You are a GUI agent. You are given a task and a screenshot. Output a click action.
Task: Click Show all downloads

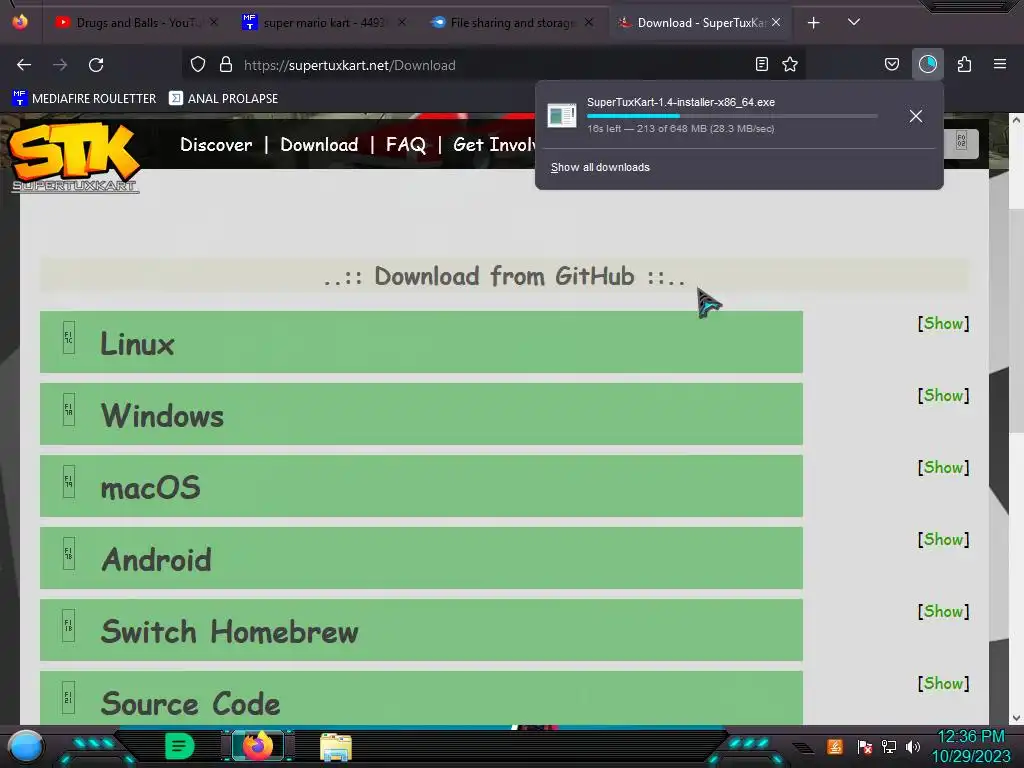(600, 167)
